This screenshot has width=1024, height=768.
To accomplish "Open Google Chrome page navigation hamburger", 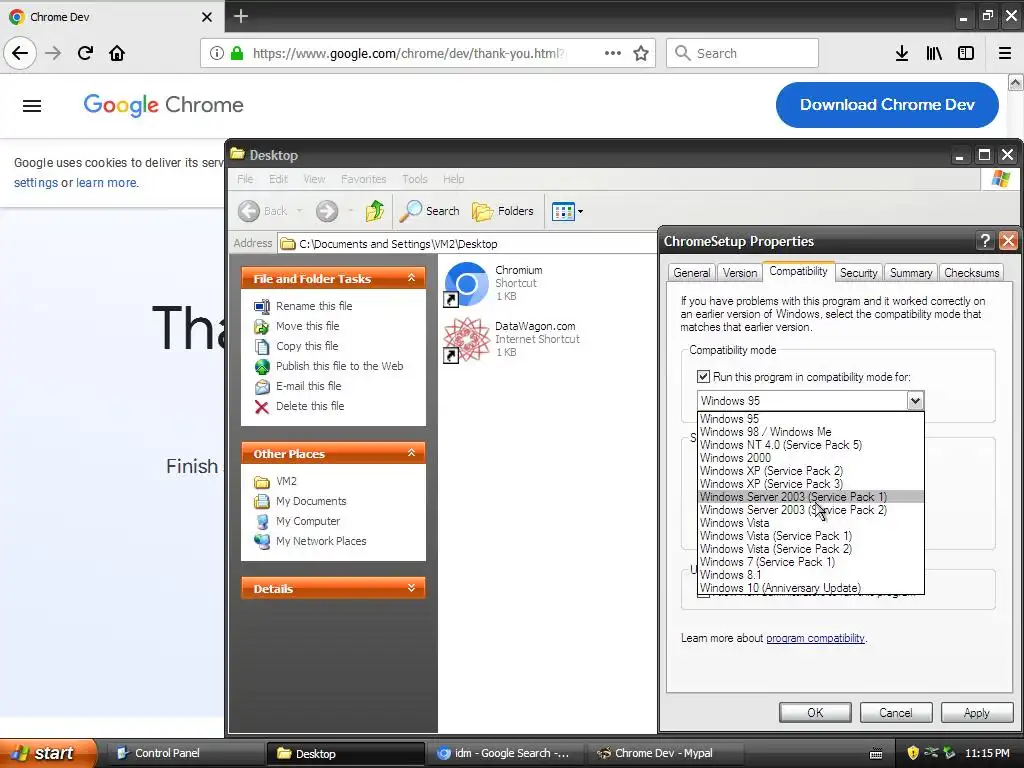I will 32,106.
